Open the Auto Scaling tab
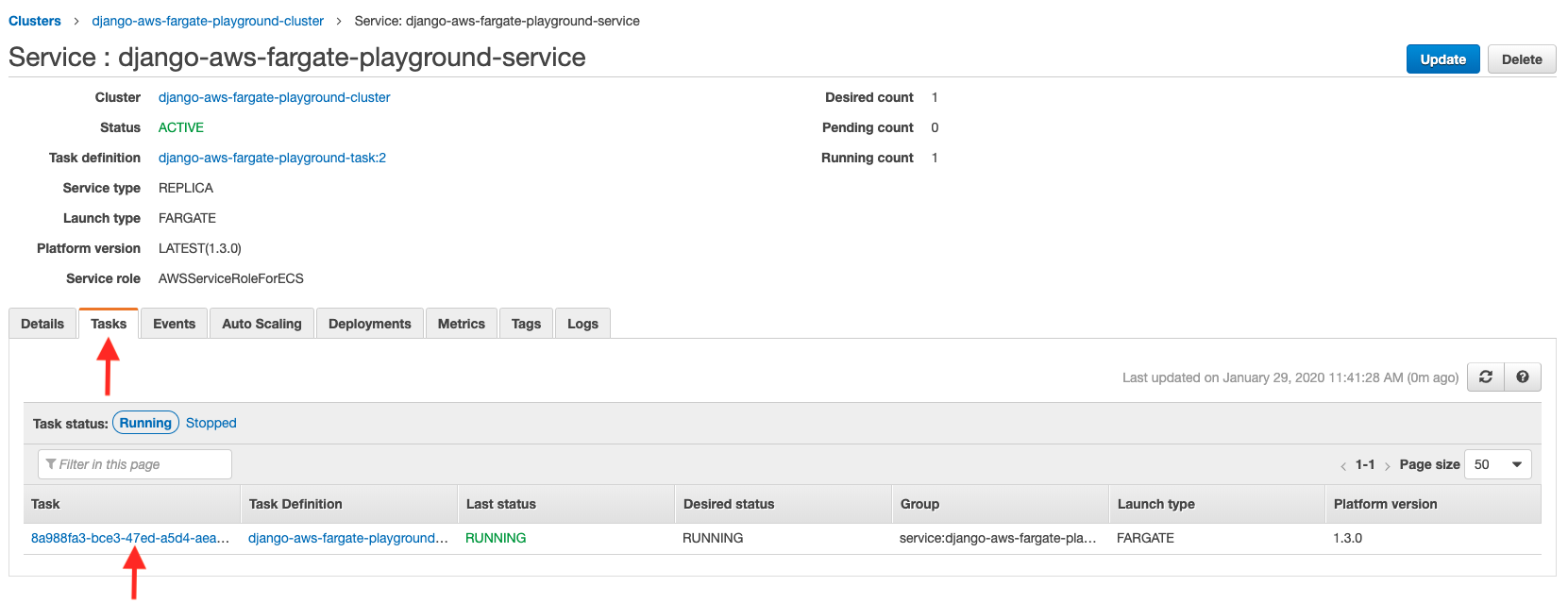1568x603 pixels. coord(261,324)
